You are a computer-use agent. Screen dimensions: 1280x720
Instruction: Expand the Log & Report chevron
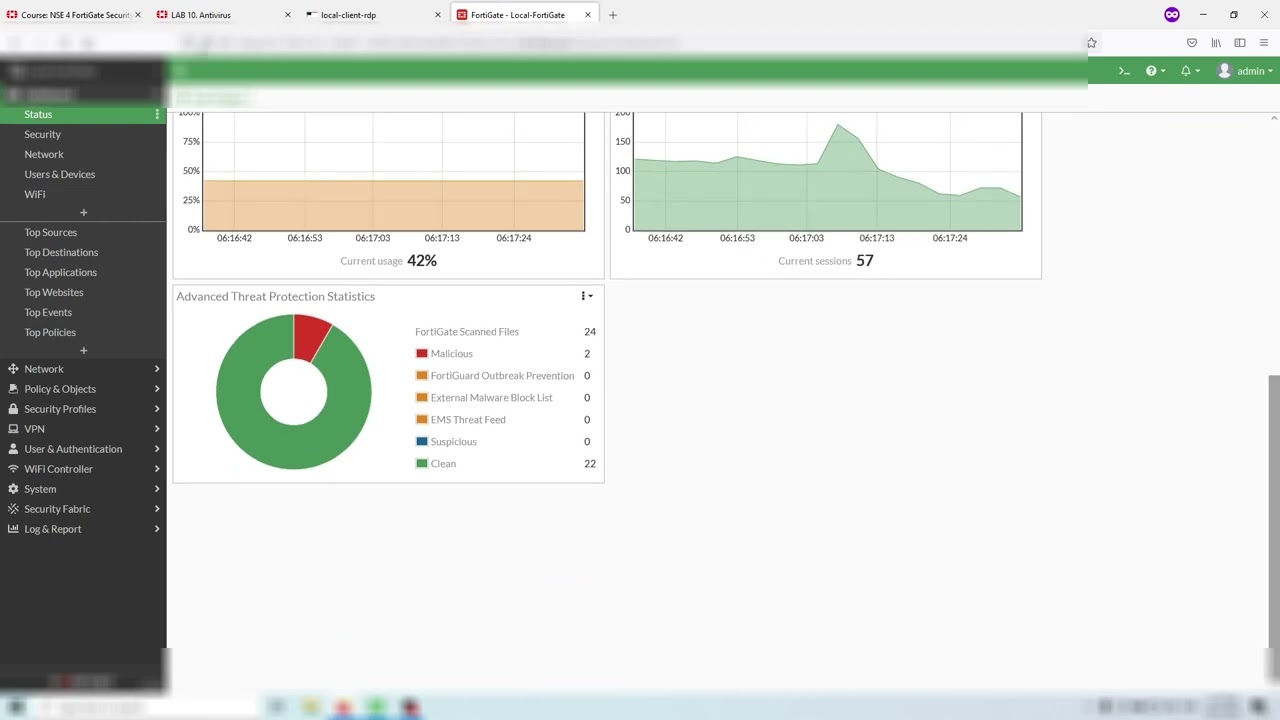(x=157, y=529)
